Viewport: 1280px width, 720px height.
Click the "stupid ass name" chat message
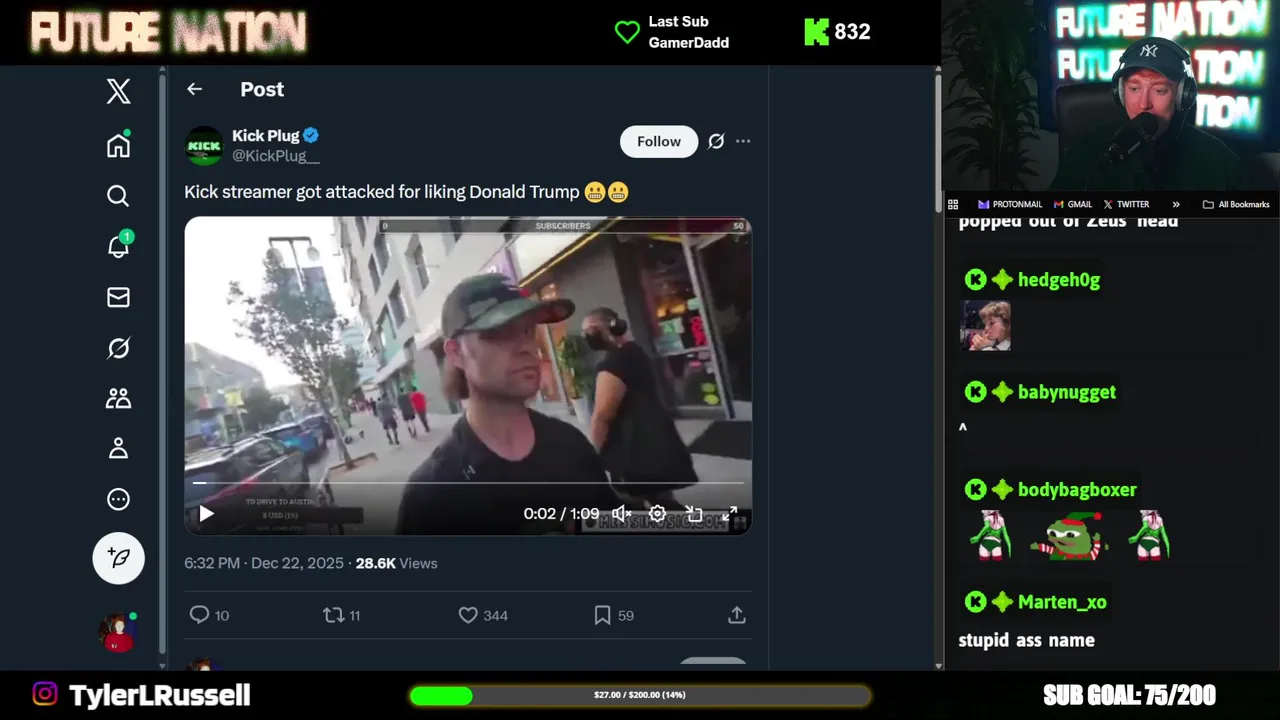point(1026,640)
